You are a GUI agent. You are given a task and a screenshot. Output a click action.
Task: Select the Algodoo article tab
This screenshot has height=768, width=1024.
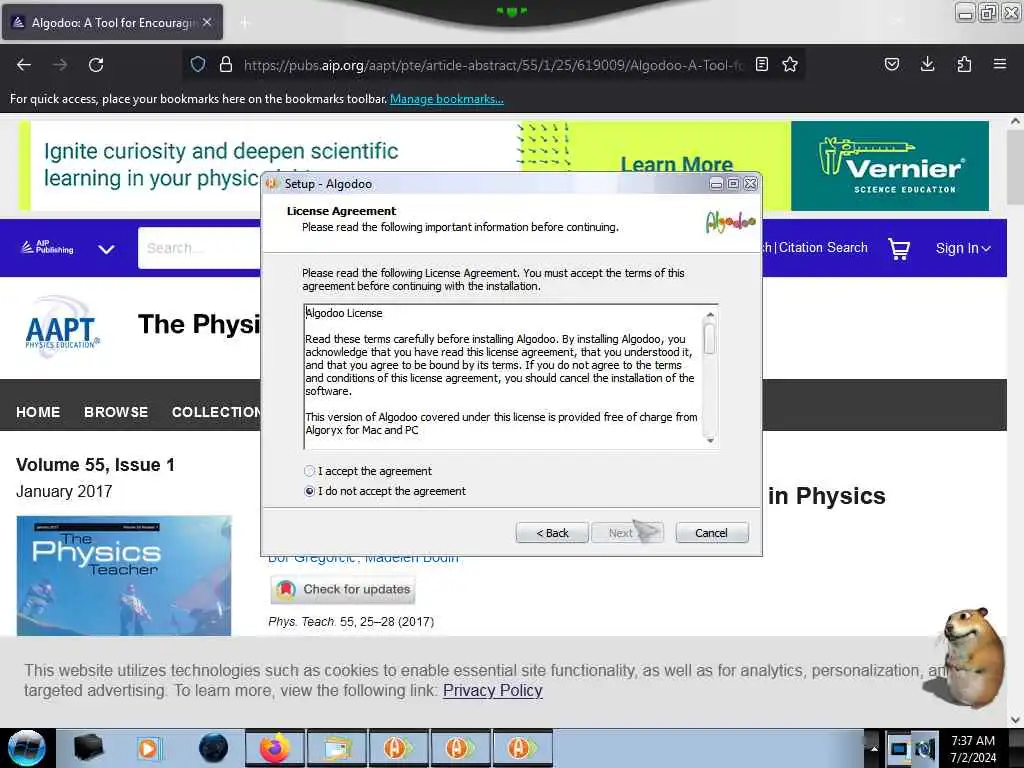click(112, 22)
